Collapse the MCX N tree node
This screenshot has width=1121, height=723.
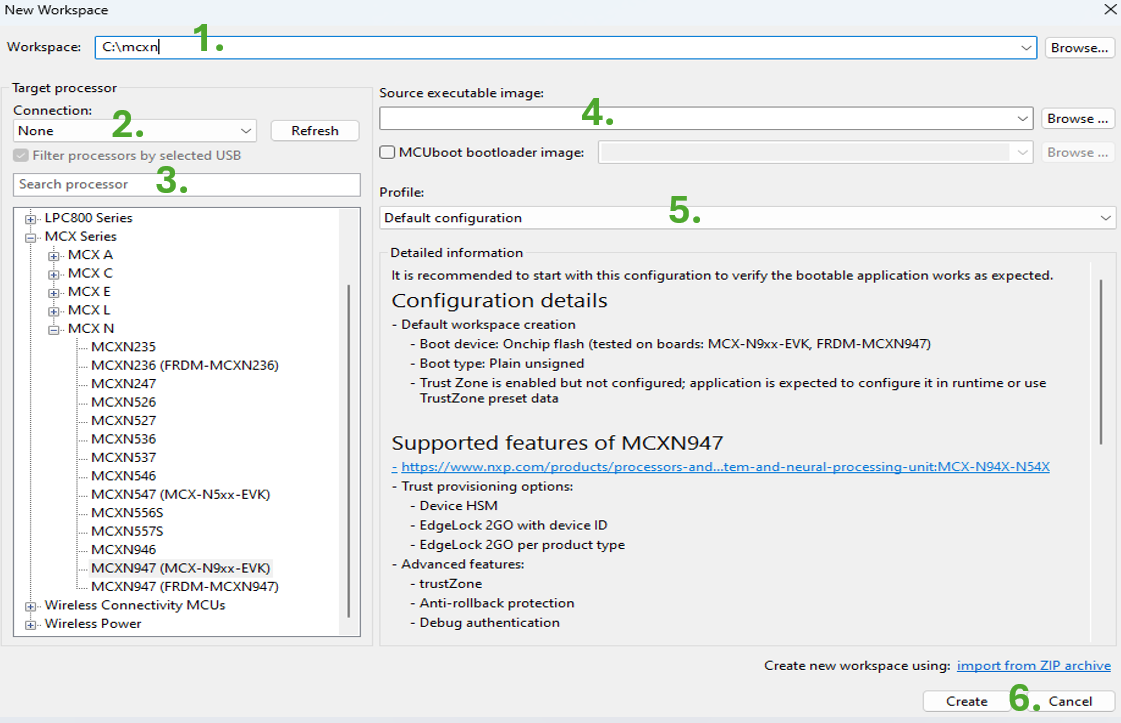(x=54, y=329)
